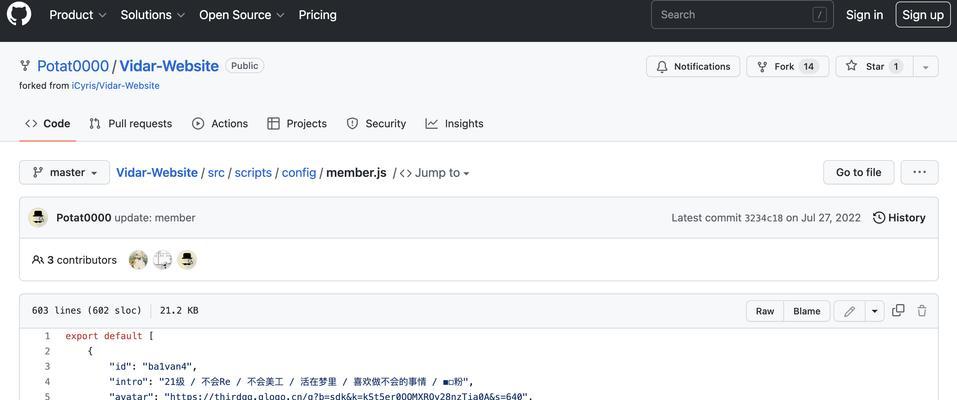Switch to the Actions tab

(x=220, y=123)
